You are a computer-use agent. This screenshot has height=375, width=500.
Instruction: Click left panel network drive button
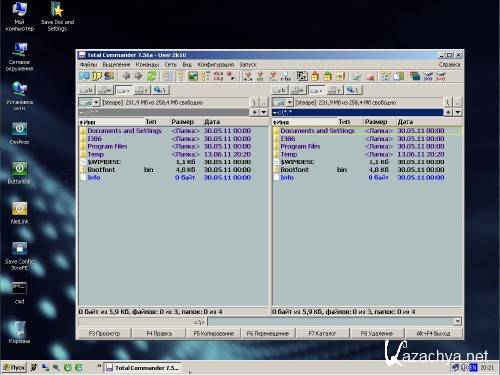pyautogui.click(x=160, y=90)
